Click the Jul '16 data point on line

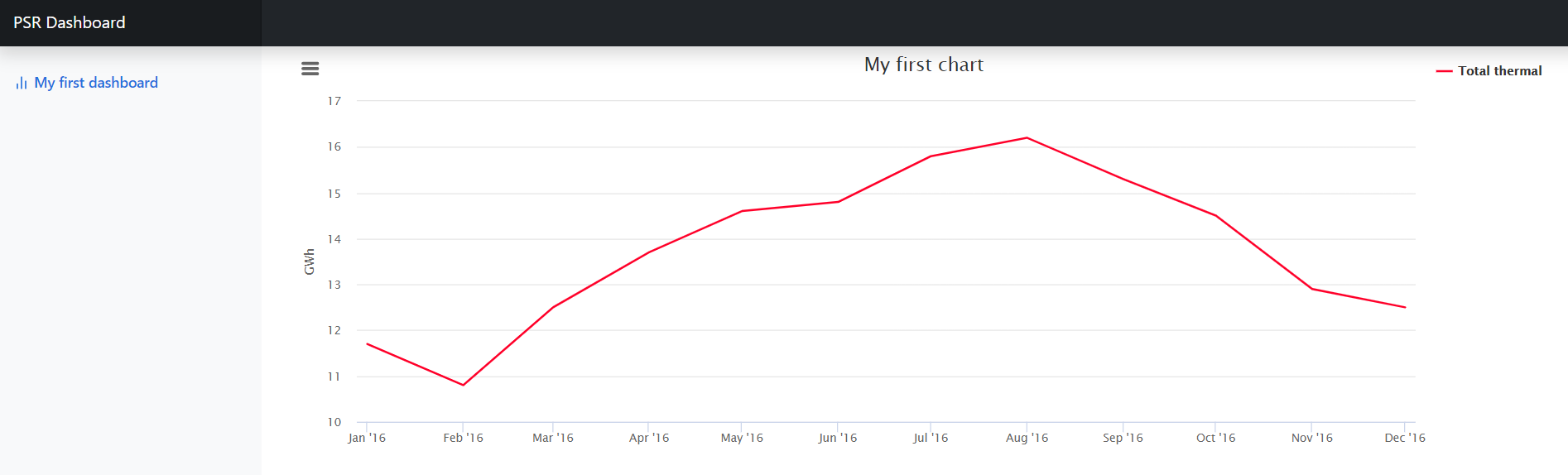coord(931,156)
